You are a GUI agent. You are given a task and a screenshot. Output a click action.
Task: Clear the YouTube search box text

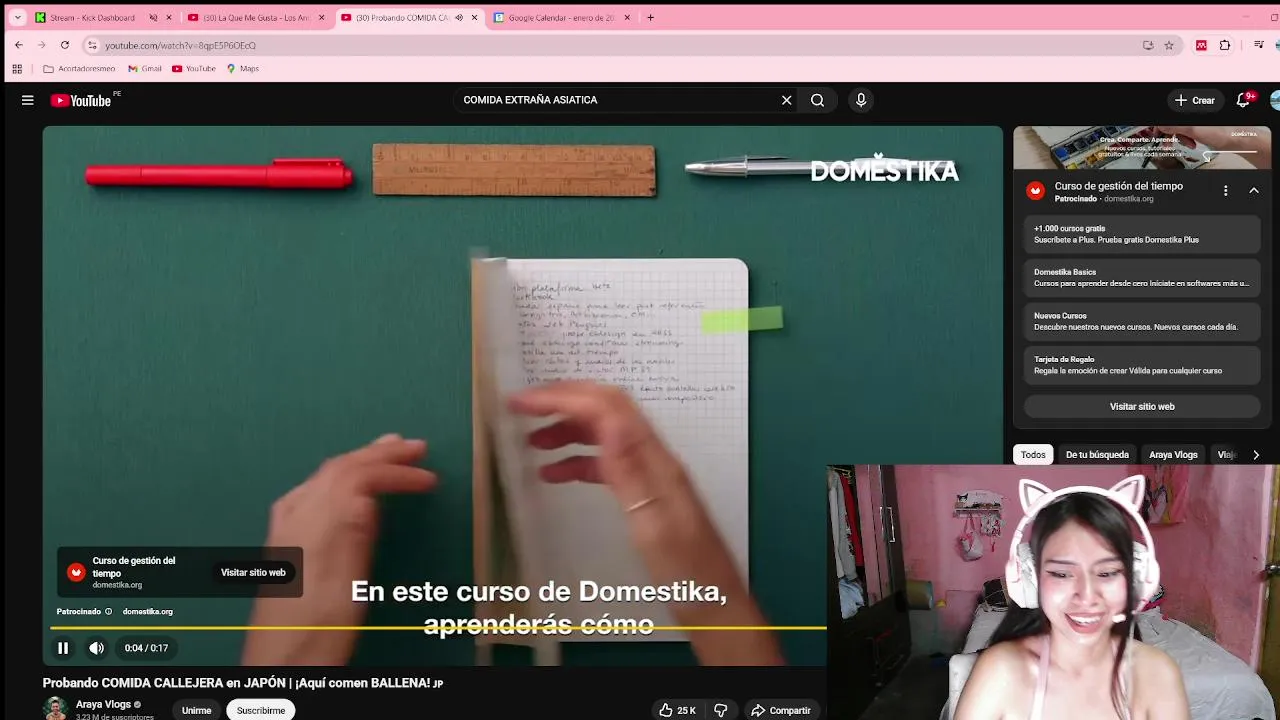click(x=786, y=100)
